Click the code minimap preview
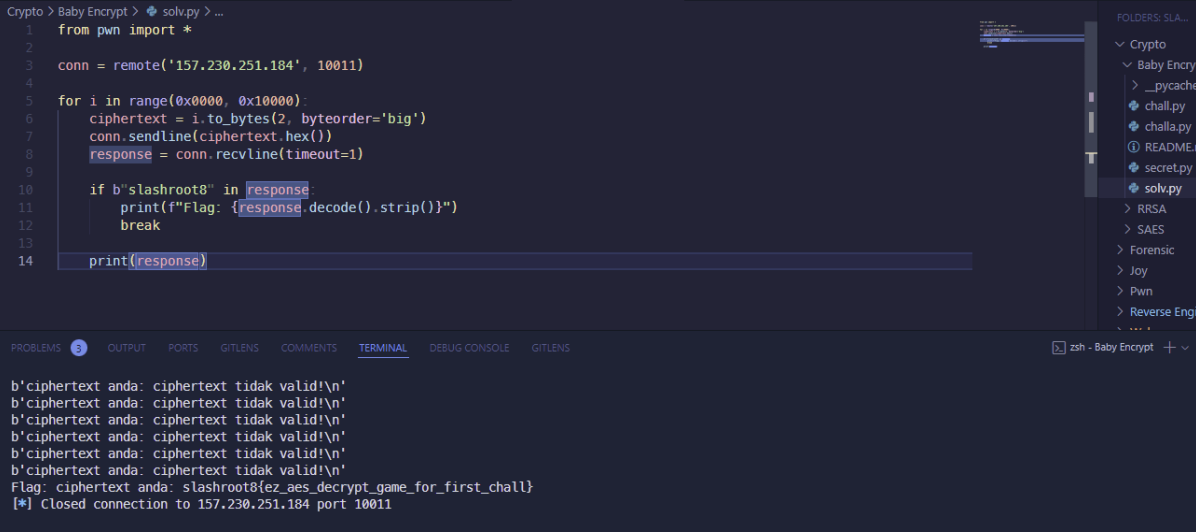This screenshot has height=532, width=1196. pos(1032,35)
